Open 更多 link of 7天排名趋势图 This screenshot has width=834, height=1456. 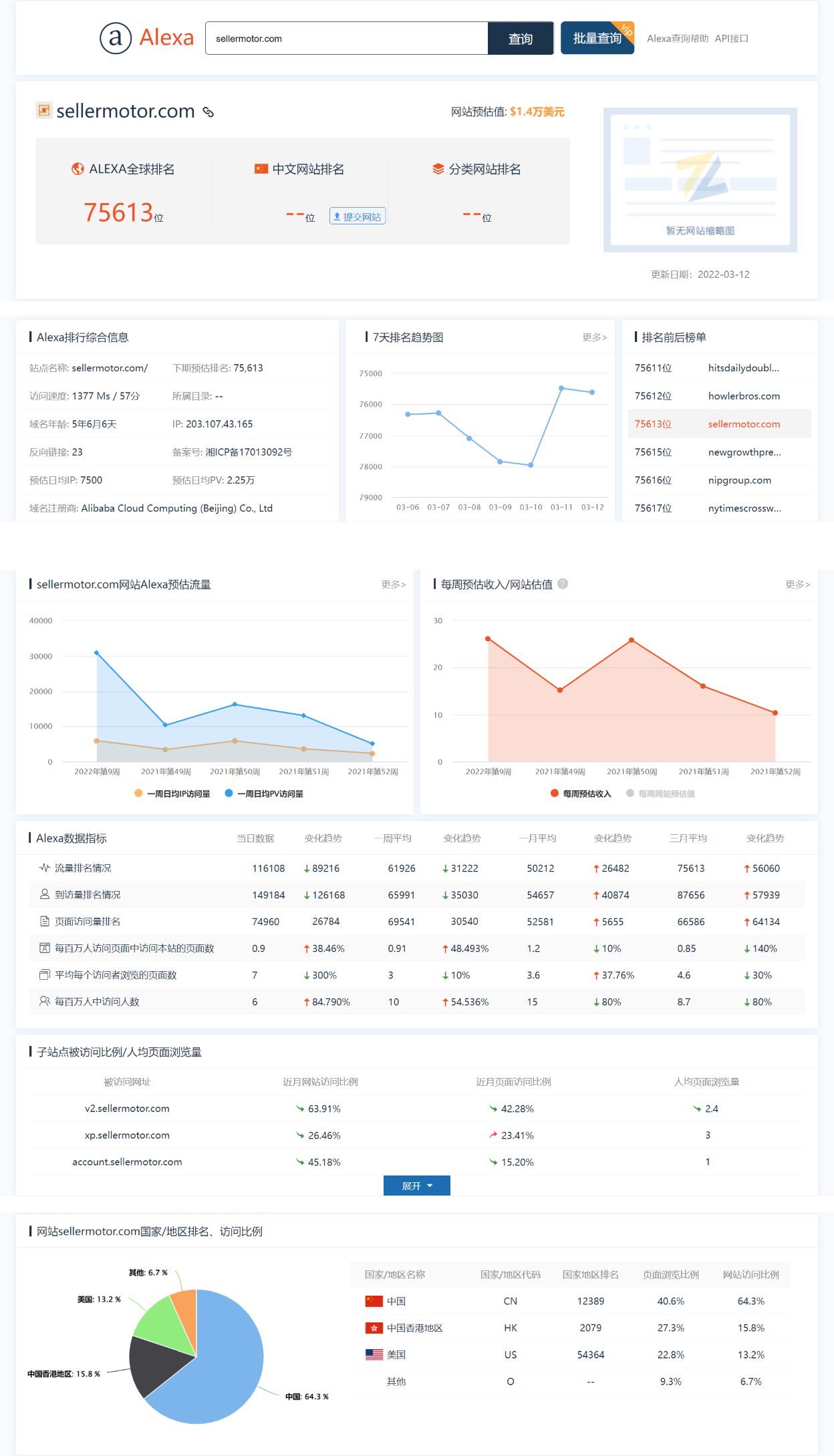point(594,337)
